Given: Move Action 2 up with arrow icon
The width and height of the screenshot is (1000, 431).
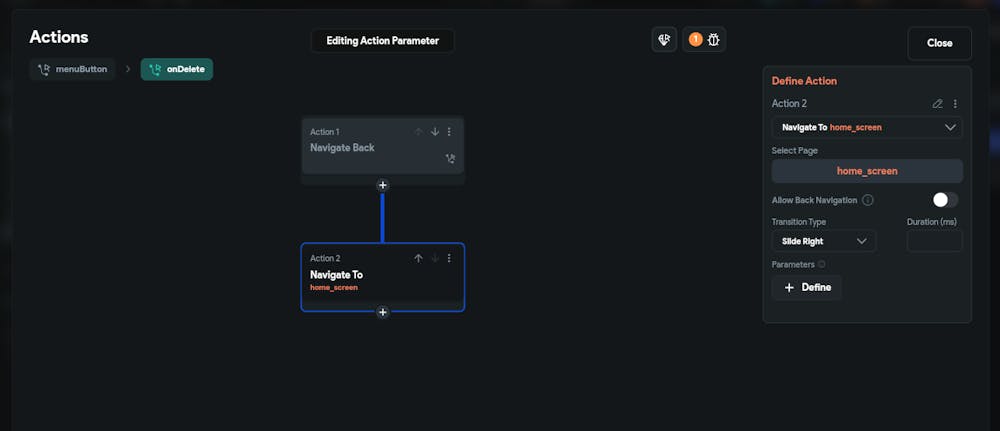Looking at the screenshot, I should click(x=419, y=258).
